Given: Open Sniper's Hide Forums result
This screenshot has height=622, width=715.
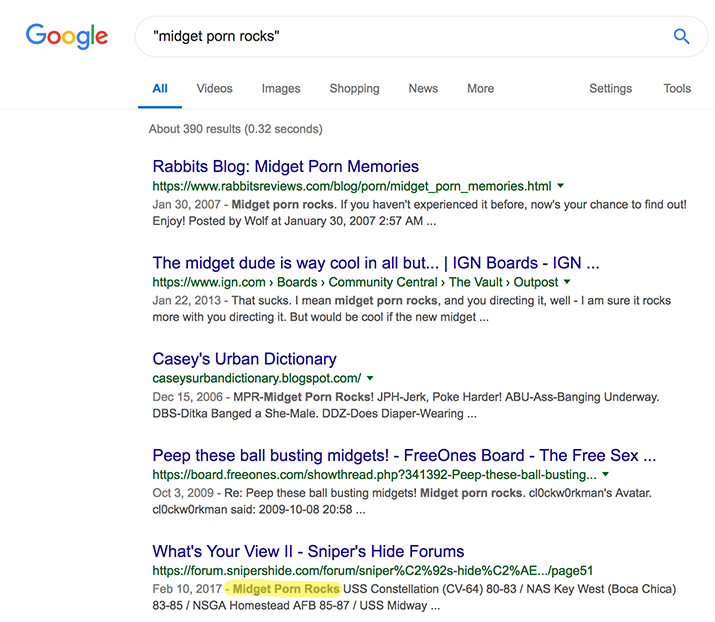Looking at the screenshot, I should point(308,551).
